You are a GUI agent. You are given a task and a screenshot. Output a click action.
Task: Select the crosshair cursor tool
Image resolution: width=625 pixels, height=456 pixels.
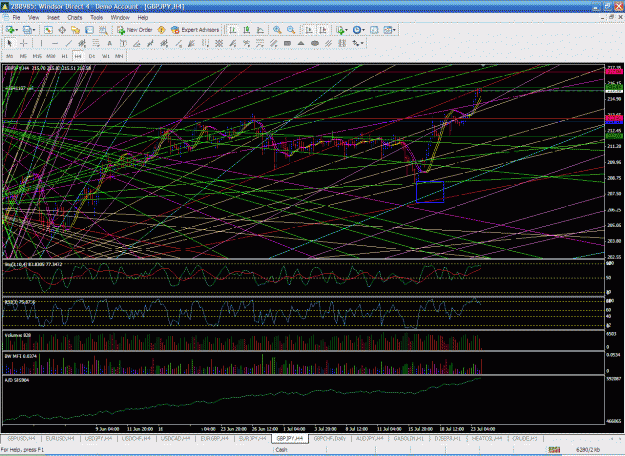(x=24, y=43)
